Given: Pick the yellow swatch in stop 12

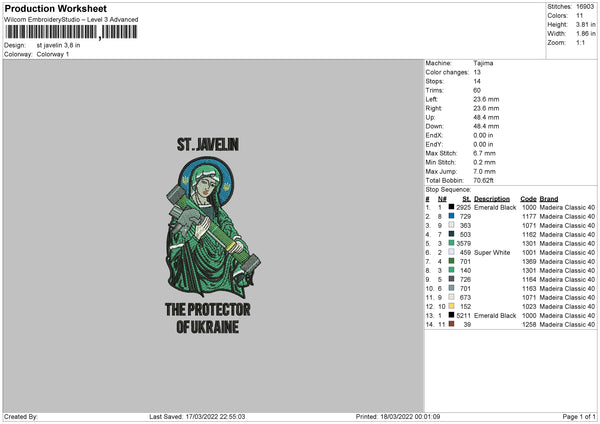Looking at the screenshot, I should tap(452, 306).
